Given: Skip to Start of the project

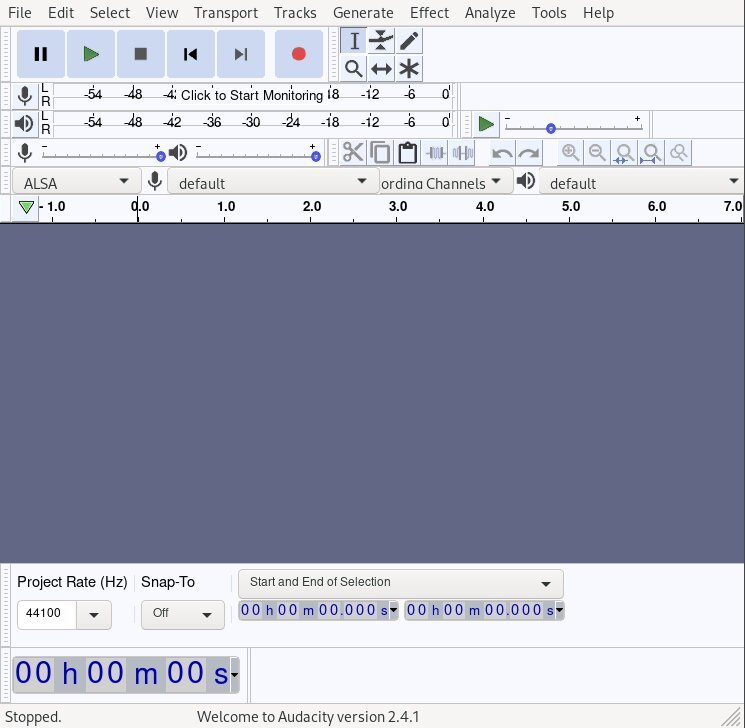Looking at the screenshot, I should click(x=191, y=54).
